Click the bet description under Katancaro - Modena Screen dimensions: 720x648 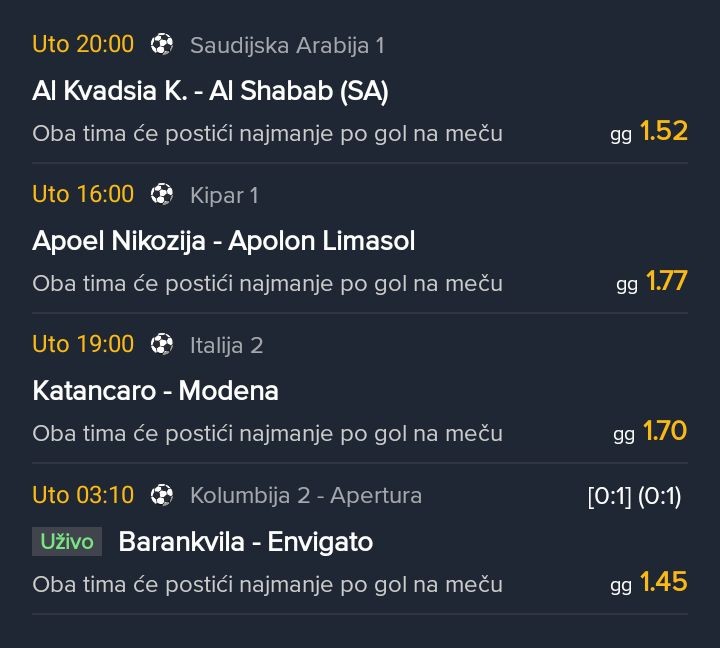pyautogui.click(x=267, y=434)
